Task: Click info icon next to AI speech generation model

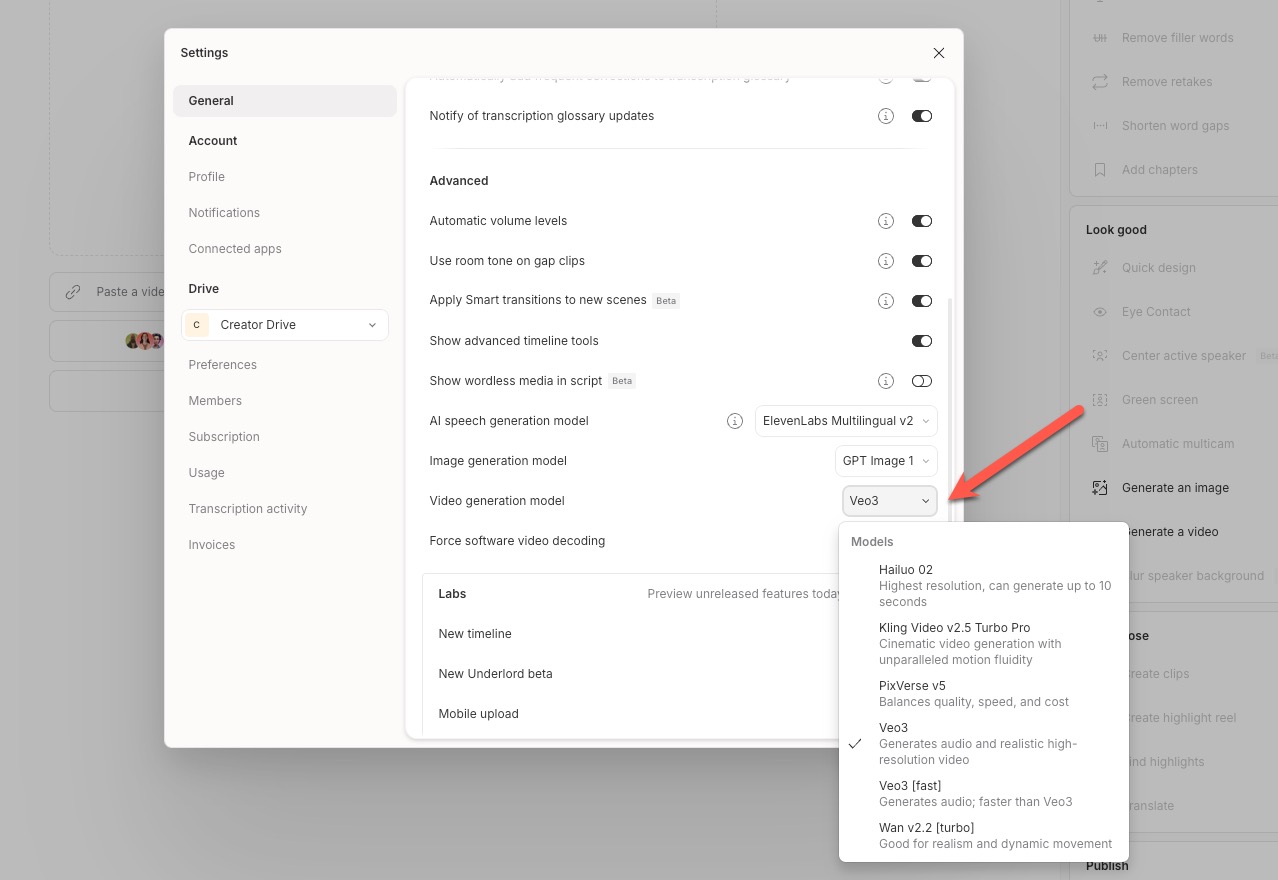Action: click(x=735, y=421)
